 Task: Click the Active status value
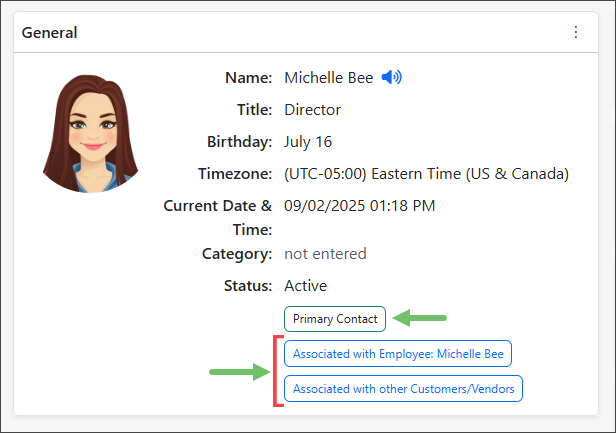click(305, 286)
